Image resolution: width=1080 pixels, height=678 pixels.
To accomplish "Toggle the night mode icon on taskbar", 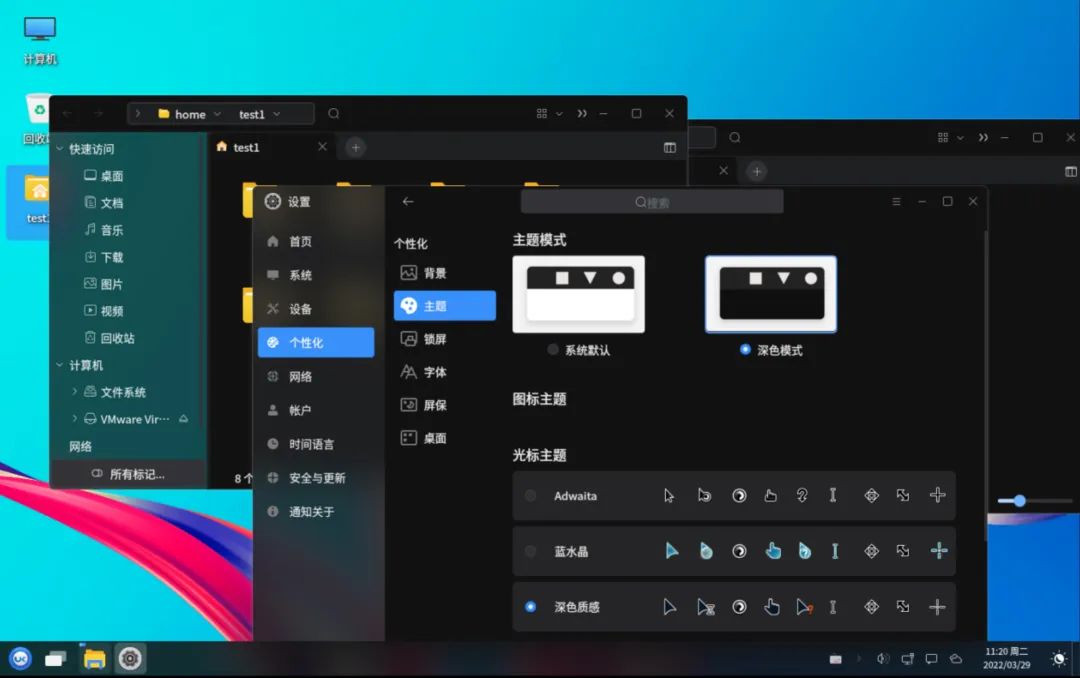I will point(1059,659).
